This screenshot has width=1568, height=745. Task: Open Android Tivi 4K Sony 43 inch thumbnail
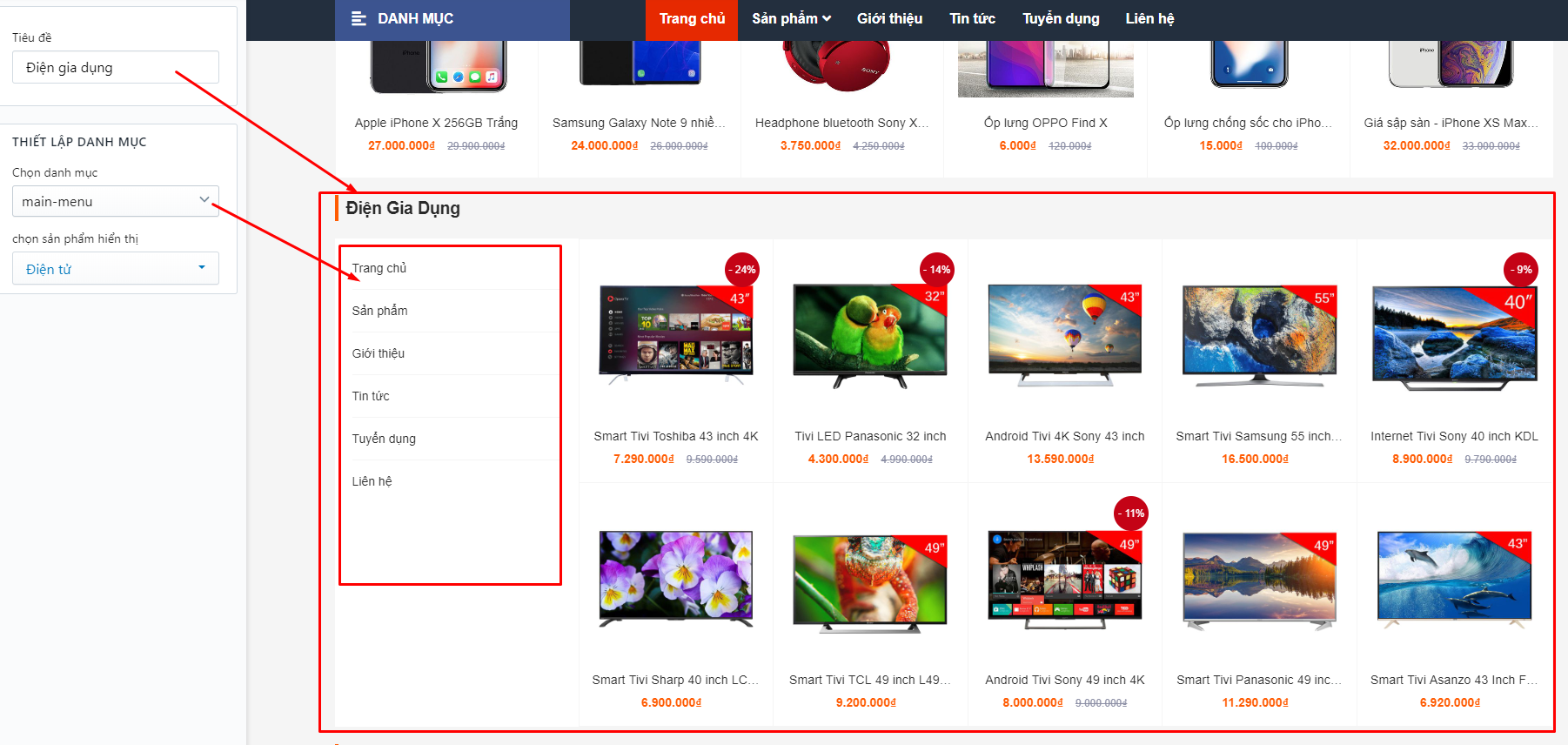[x=1065, y=335]
